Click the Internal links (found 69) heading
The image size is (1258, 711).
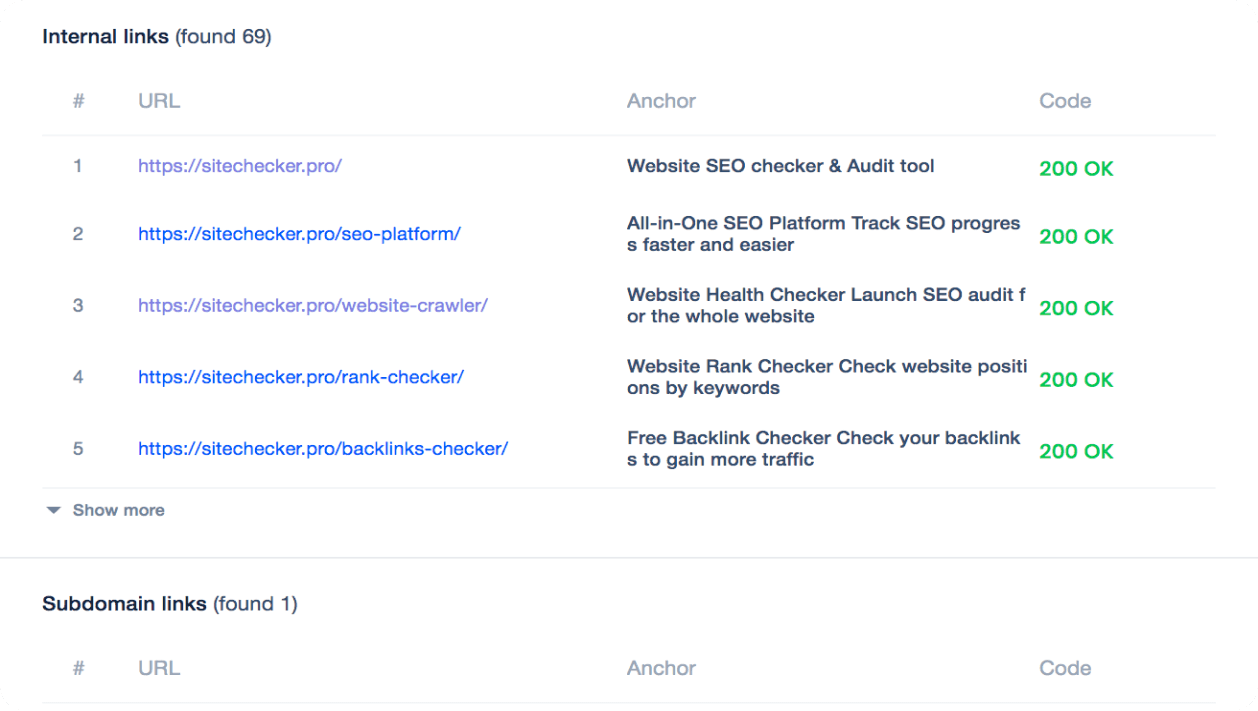(157, 37)
